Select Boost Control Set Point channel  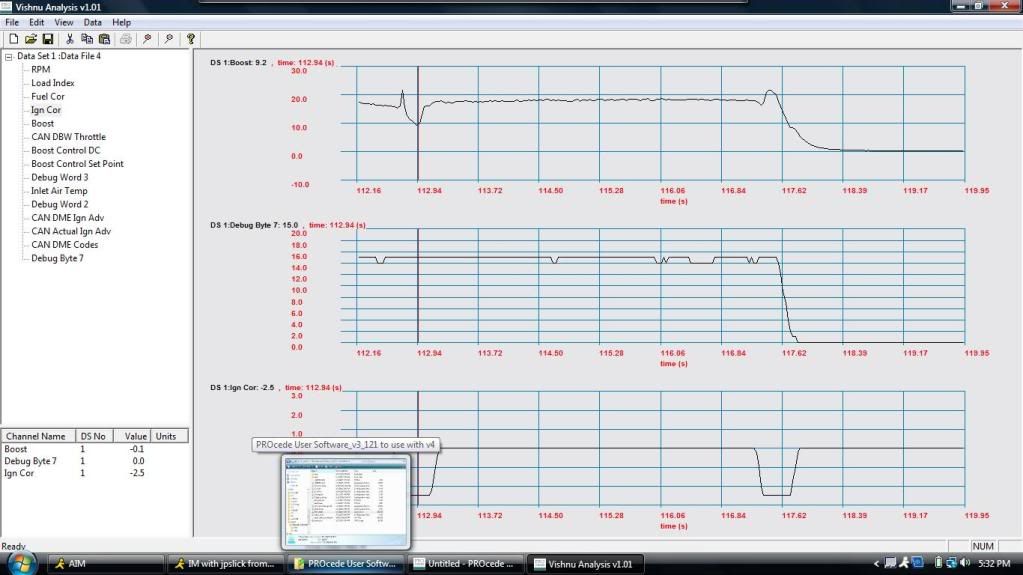(77, 164)
